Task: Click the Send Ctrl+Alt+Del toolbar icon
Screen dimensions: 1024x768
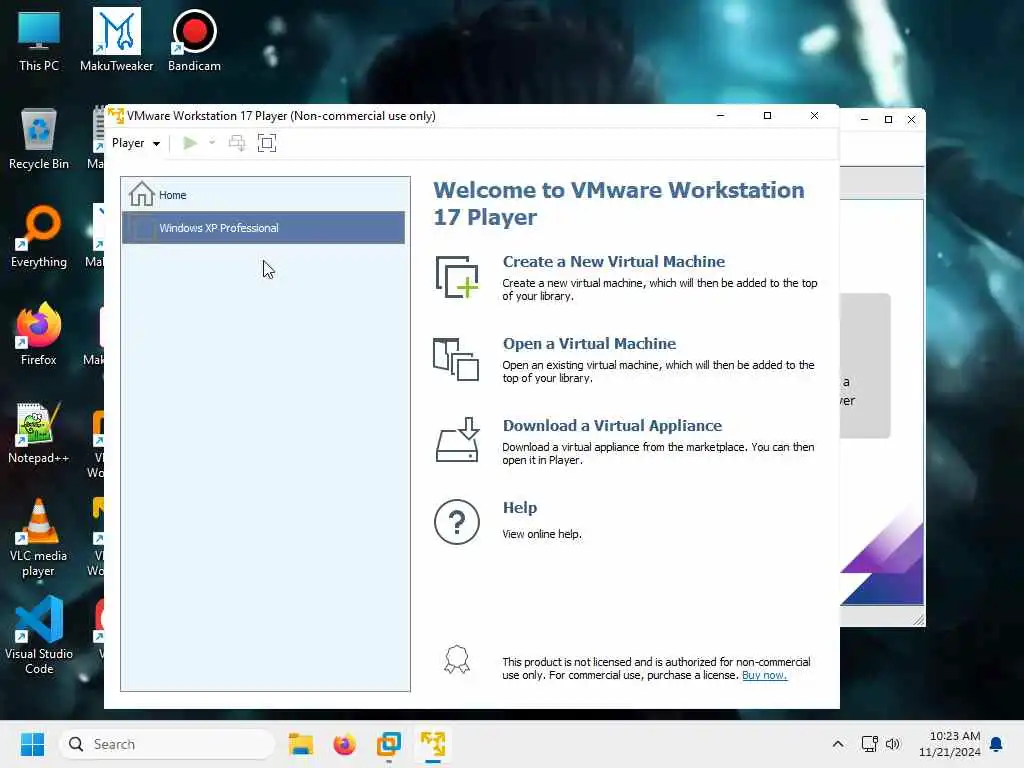Action: [x=237, y=143]
